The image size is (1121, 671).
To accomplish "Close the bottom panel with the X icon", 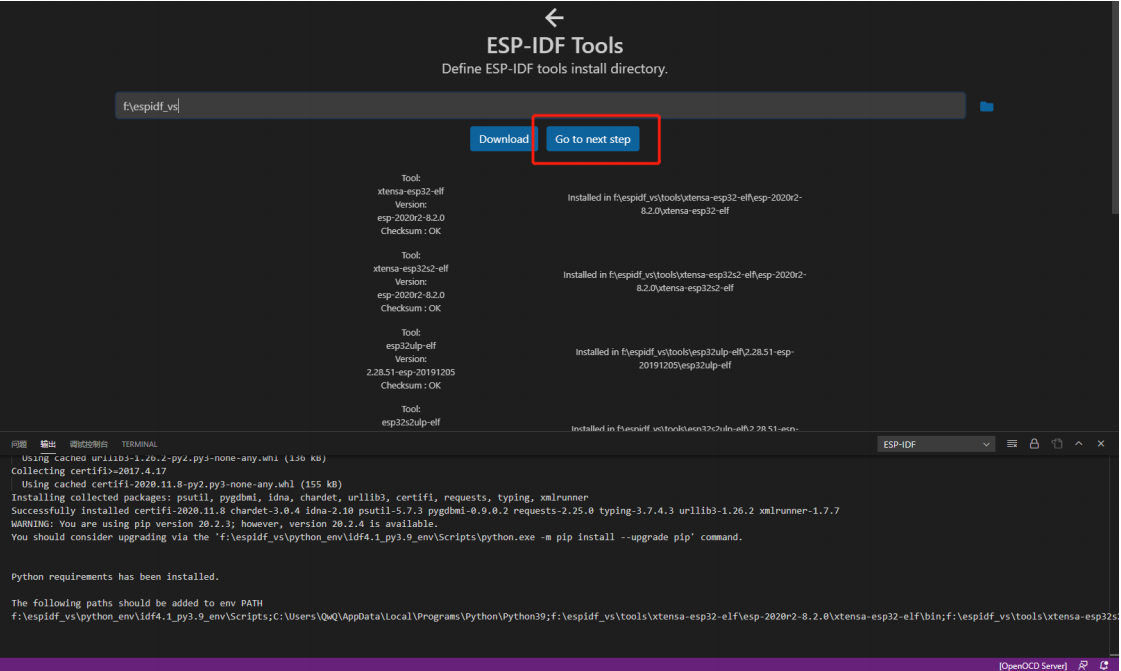I will [1101, 444].
